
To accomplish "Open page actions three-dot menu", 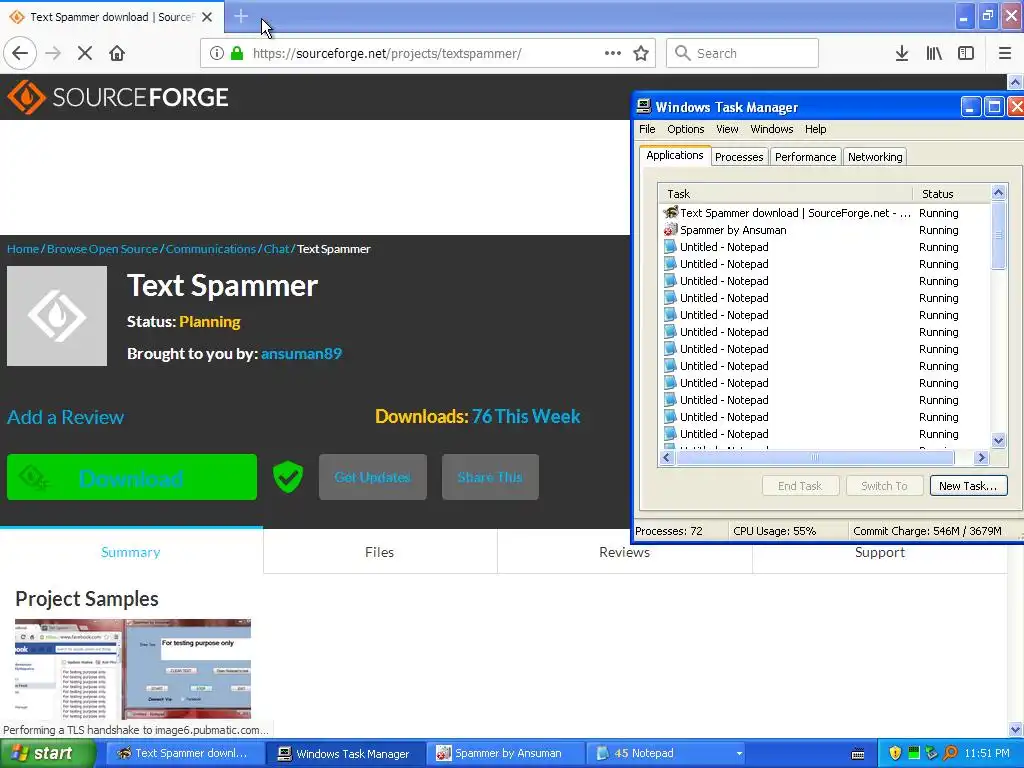I will (x=613, y=54).
